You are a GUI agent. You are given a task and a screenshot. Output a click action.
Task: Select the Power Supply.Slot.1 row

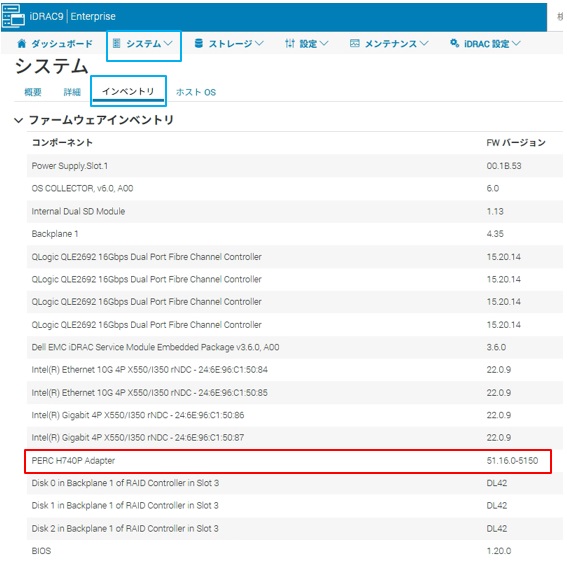pyautogui.click(x=294, y=166)
